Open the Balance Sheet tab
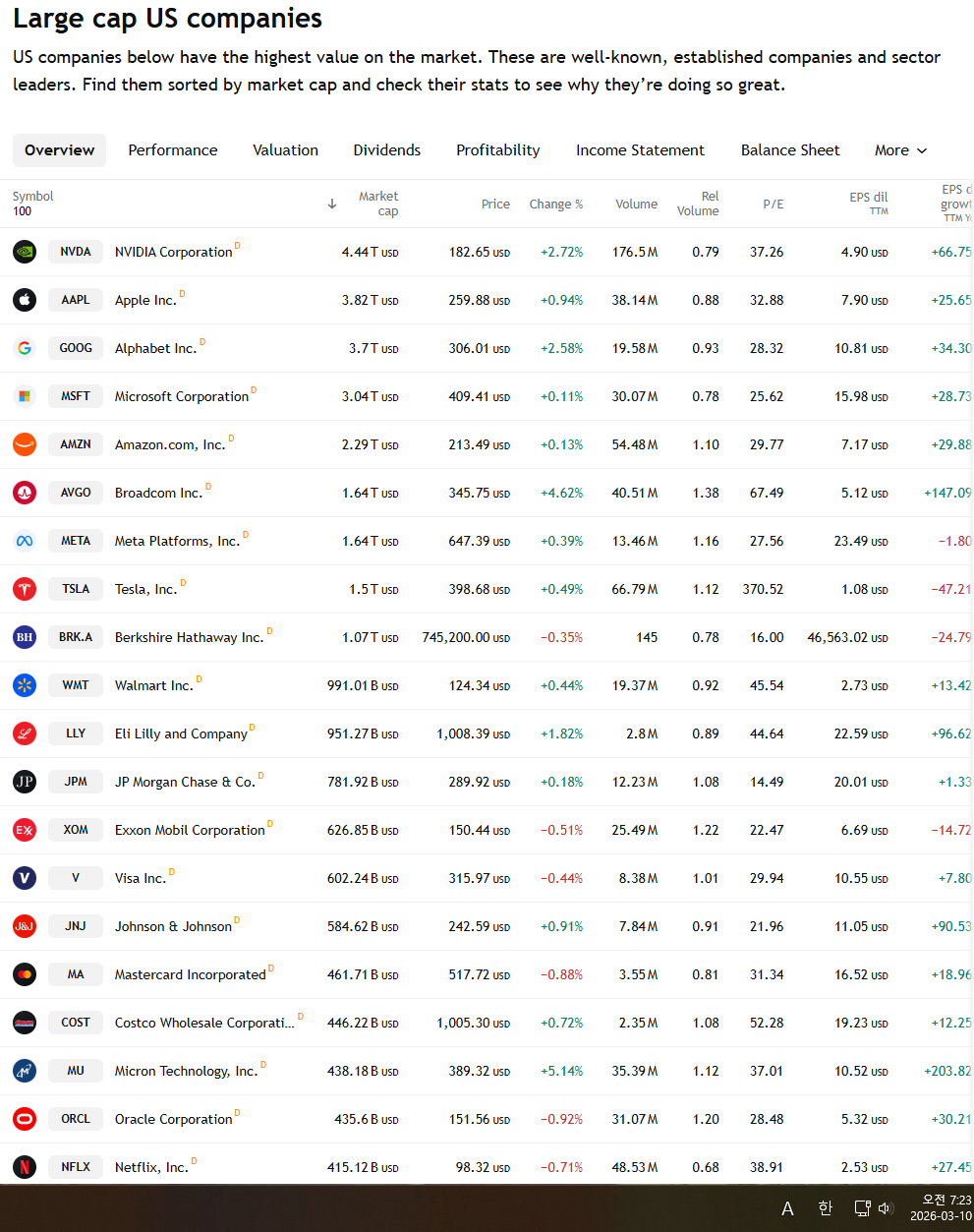974x1232 pixels. click(790, 150)
